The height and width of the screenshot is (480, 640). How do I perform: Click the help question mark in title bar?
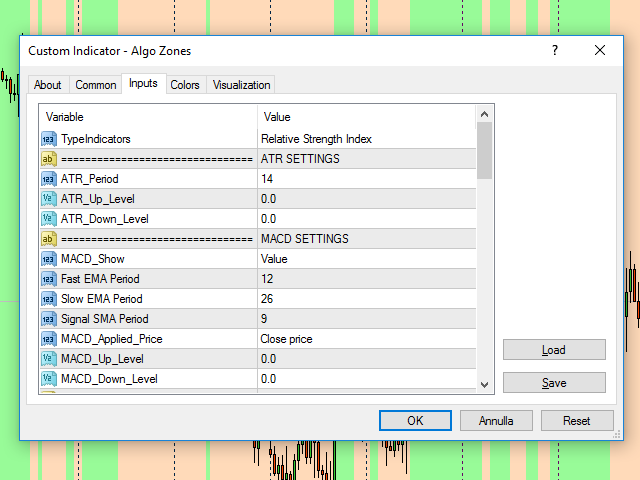click(x=555, y=51)
